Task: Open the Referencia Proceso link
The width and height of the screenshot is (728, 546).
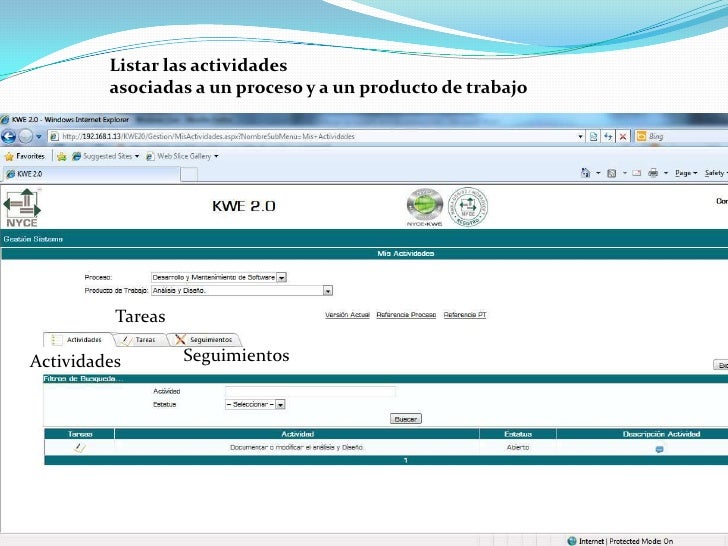Action: (x=406, y=315)
